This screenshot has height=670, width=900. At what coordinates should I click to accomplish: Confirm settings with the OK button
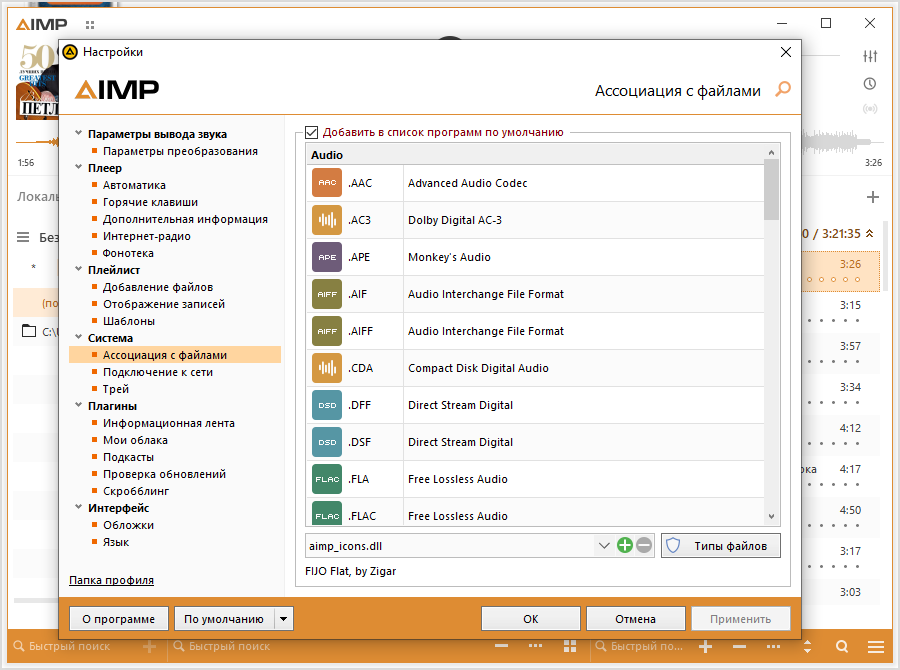click(531, 619)
